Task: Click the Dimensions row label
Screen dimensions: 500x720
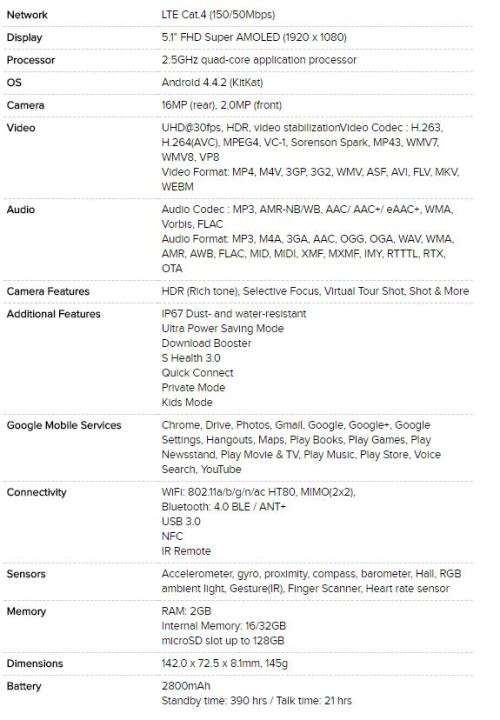Action: pyautogui.click(x=35, y=664)
